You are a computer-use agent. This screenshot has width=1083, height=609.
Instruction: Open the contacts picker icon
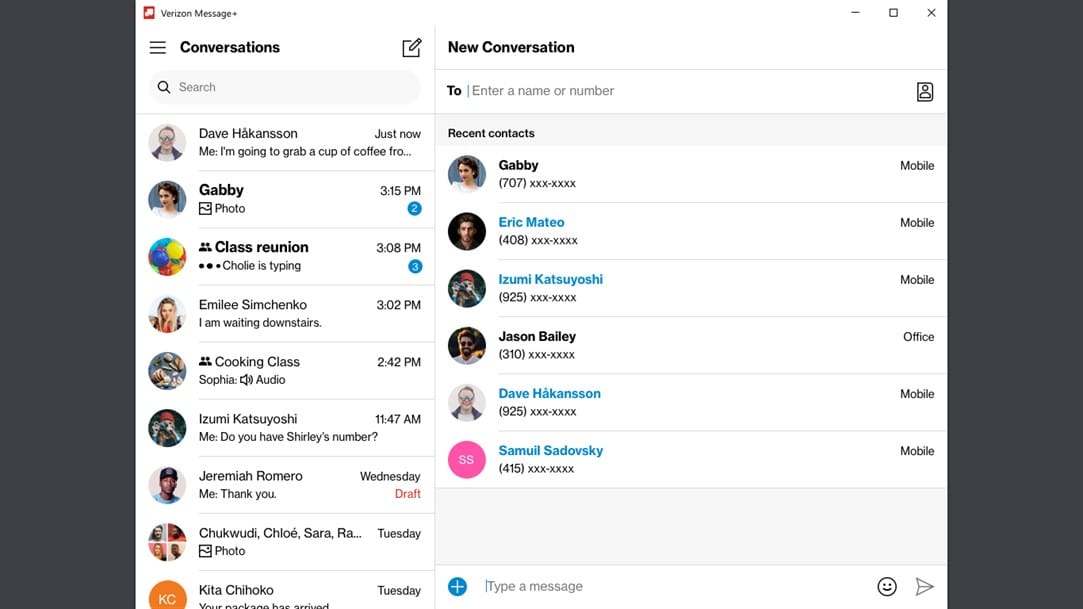[x=925, y=92]
